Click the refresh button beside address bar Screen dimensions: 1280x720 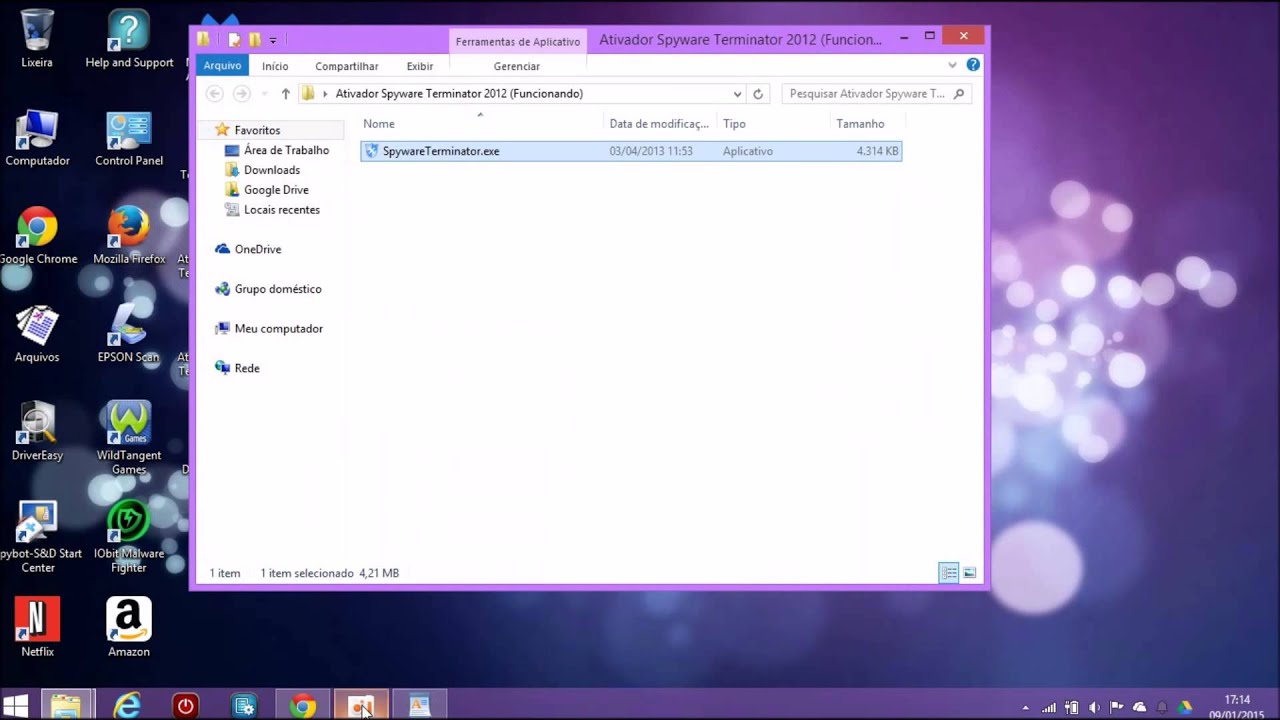[x=758, y=94]
